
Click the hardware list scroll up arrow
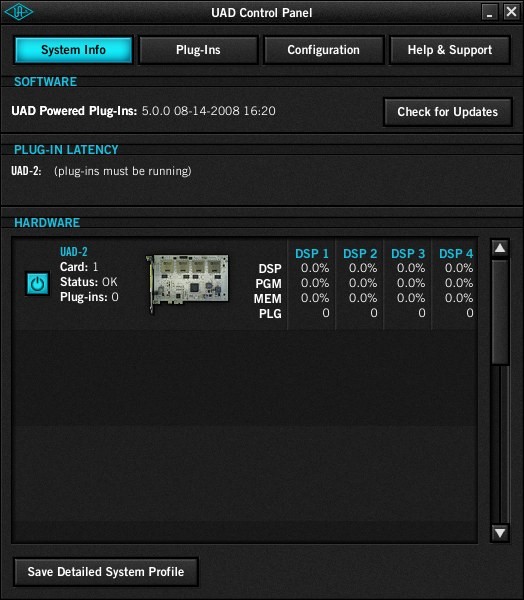pyautogui.click(x=500, y=248)
